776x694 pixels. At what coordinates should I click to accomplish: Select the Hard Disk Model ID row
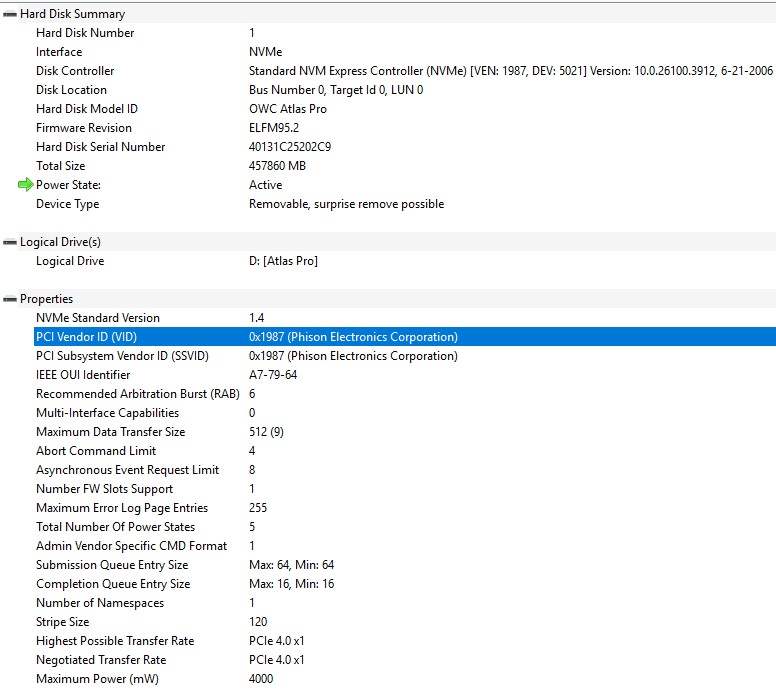(x=405, y=109)
